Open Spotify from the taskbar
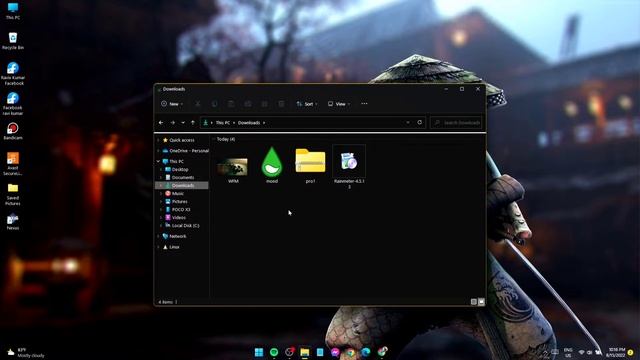The height and width of the screenshot is (360, 640). (274, 352)
